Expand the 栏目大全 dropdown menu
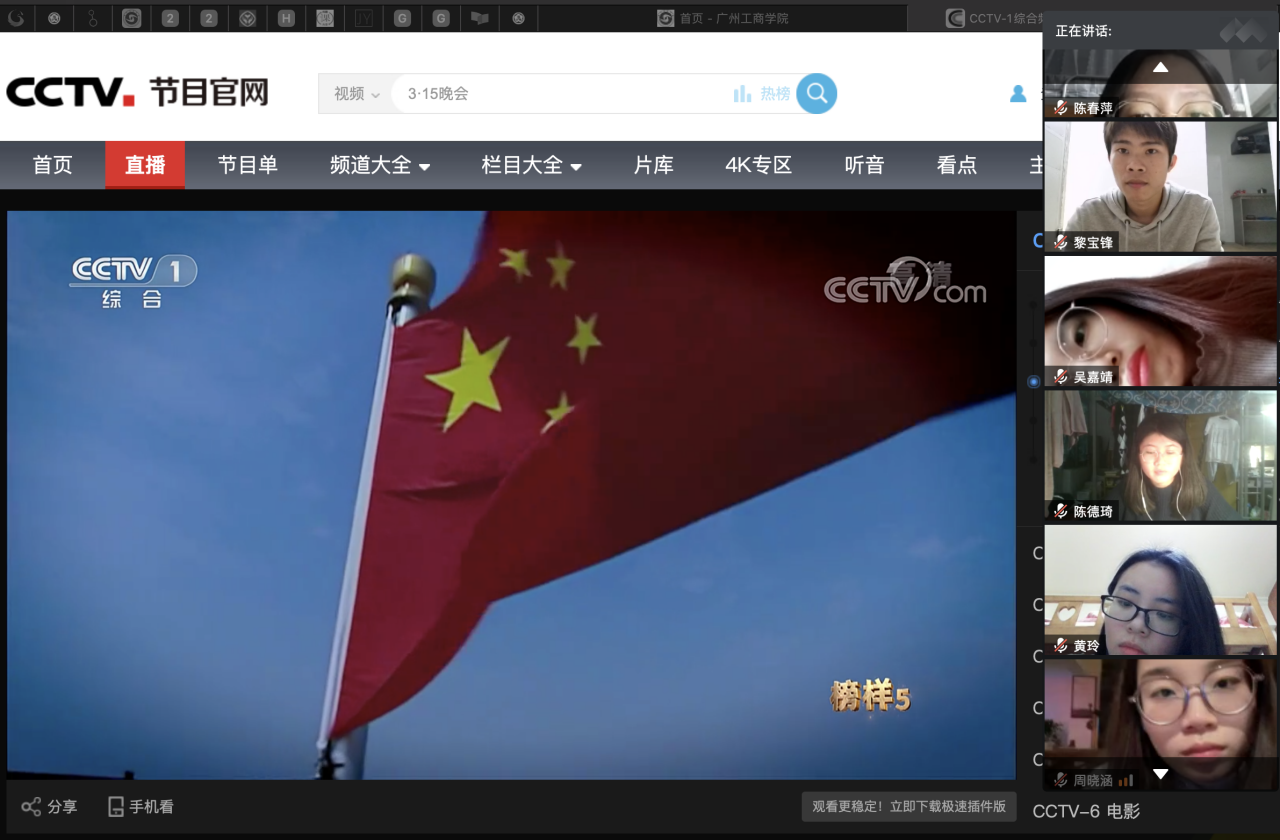1280x840 pixels. [531, 166]
